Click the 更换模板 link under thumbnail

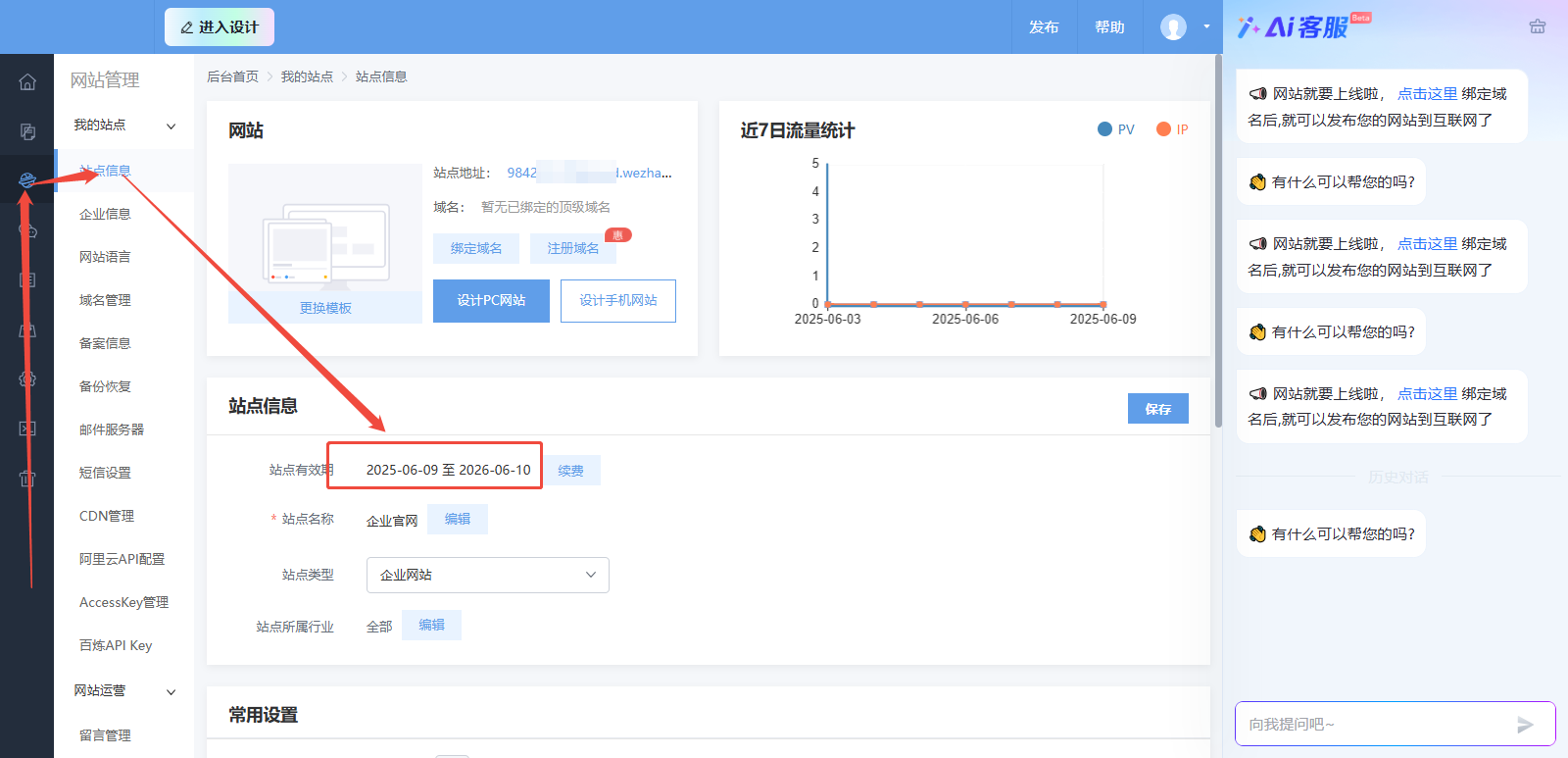pos(325,308)
